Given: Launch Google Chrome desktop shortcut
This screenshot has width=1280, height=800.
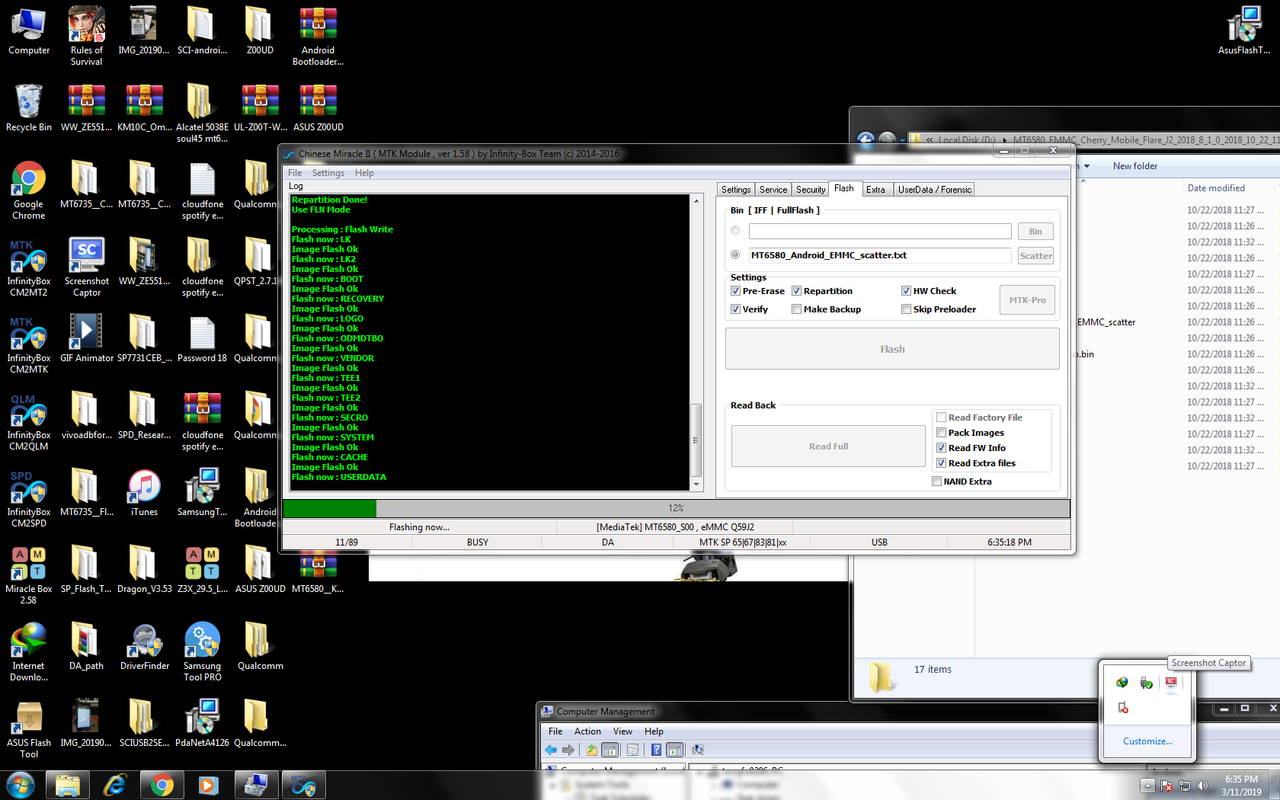Looking at the screenshot, I should click(x=29, y=190).
